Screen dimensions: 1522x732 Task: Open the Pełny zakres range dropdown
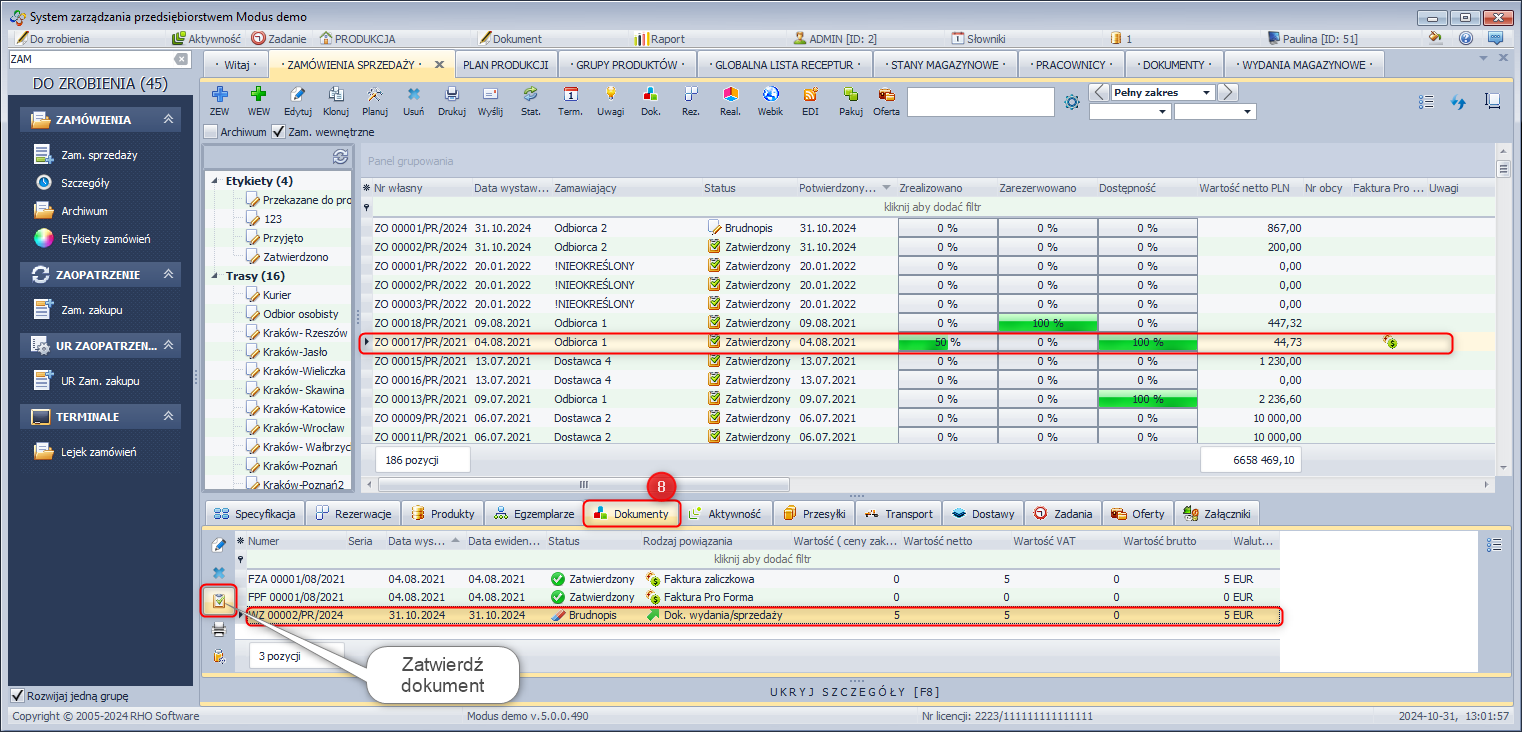pyautogui.click(x=1208, y=93)
